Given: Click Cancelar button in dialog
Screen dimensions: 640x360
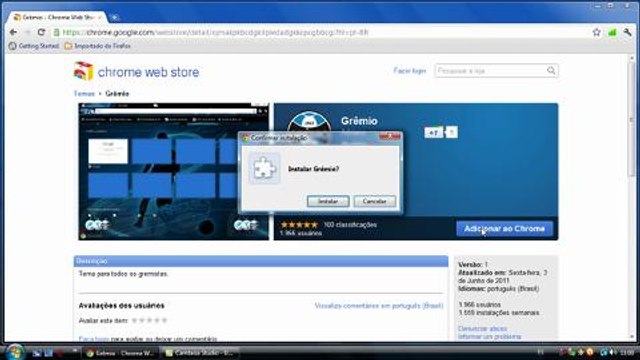Looking at the screenshot, I should tap(374, 201).
